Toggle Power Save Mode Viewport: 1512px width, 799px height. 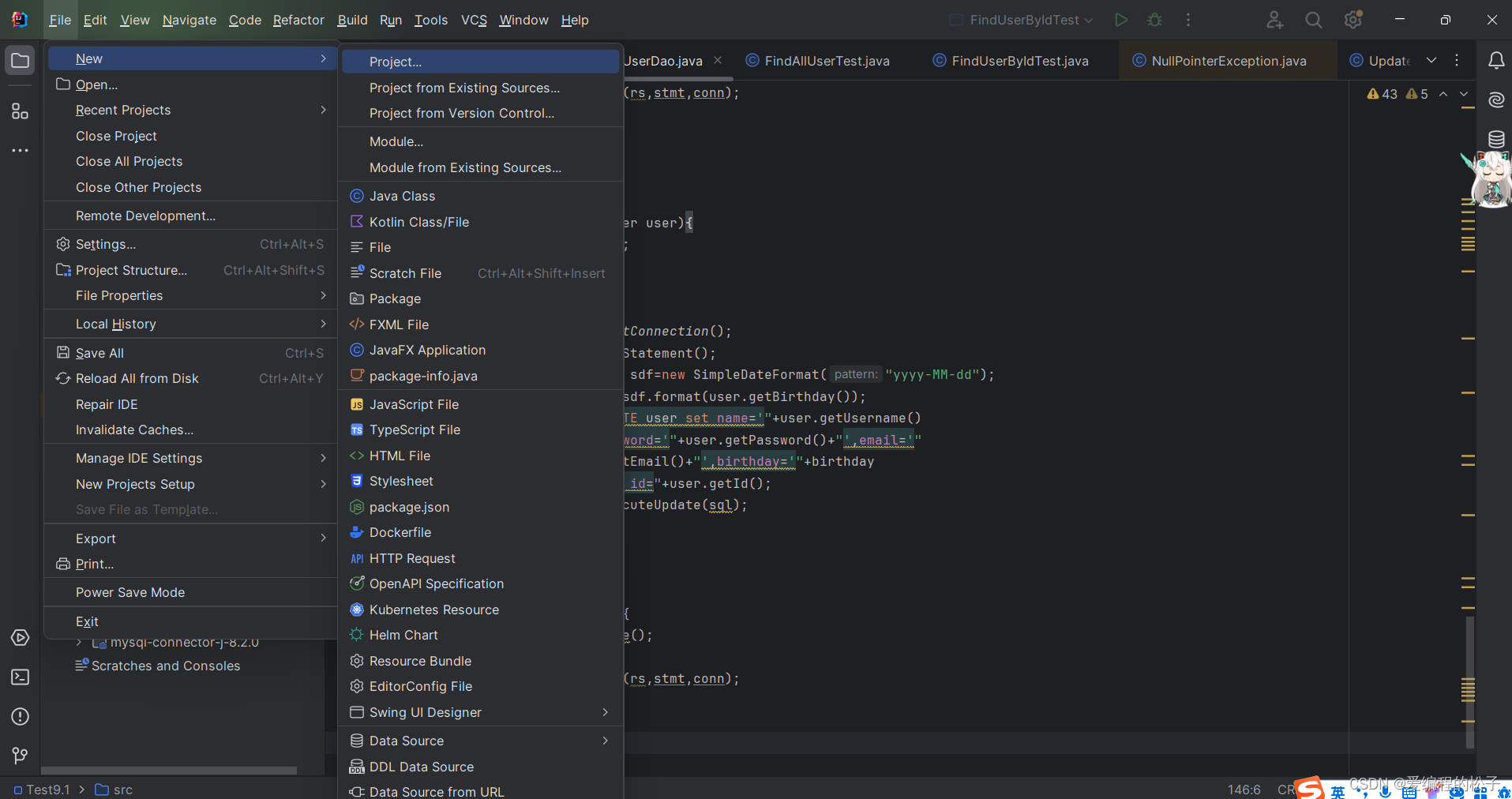click(192, 592)
